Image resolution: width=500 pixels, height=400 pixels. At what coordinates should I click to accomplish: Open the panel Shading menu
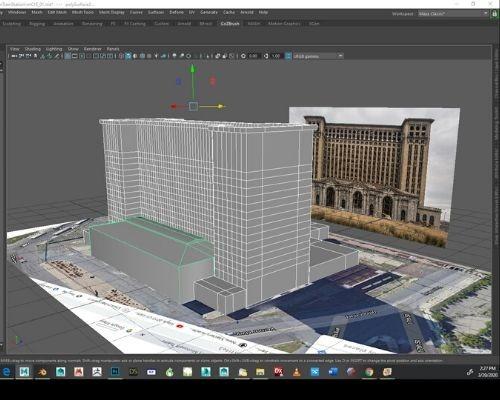33,49
